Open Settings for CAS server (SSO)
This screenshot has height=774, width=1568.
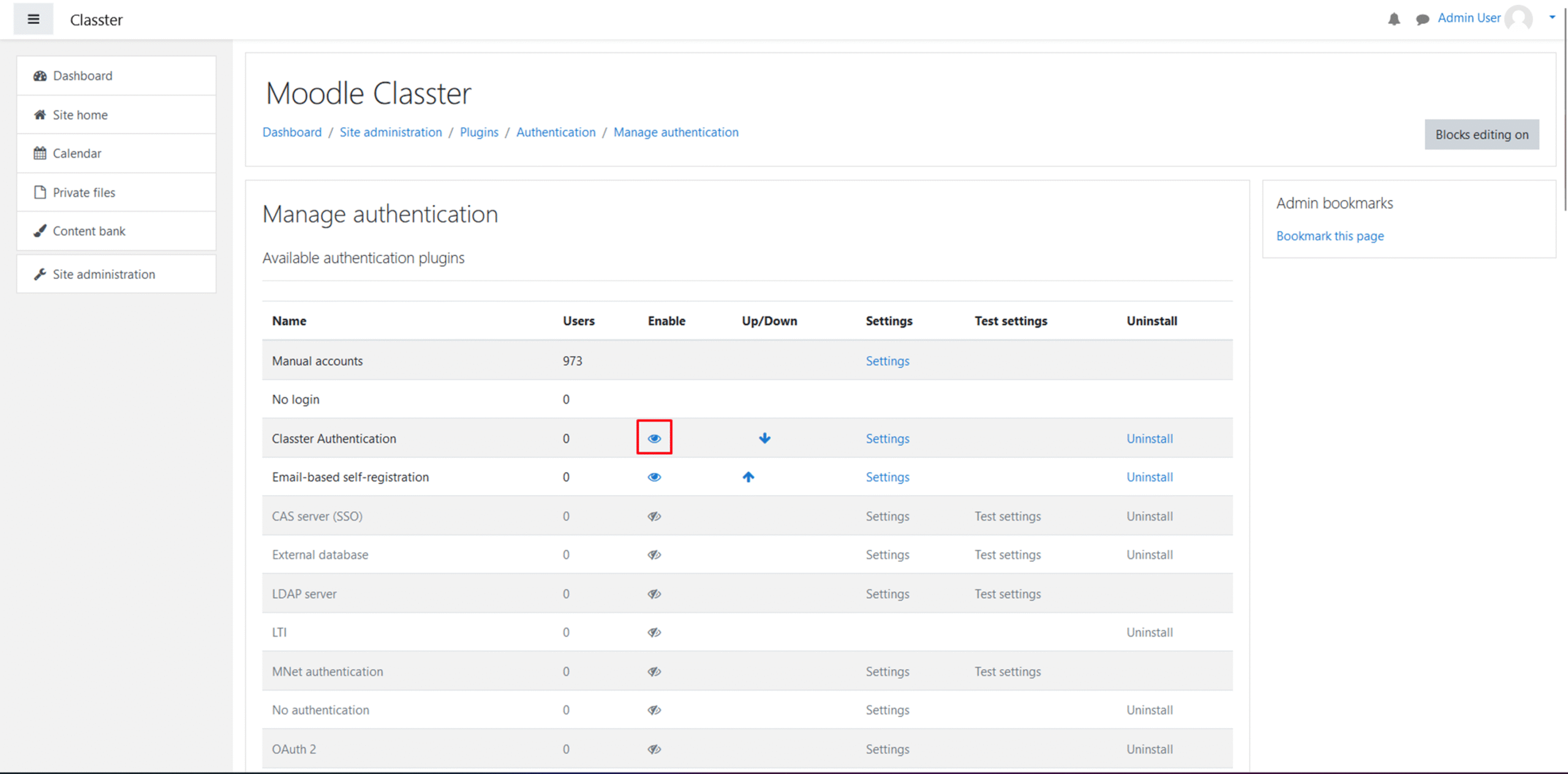tap(888, 517)
